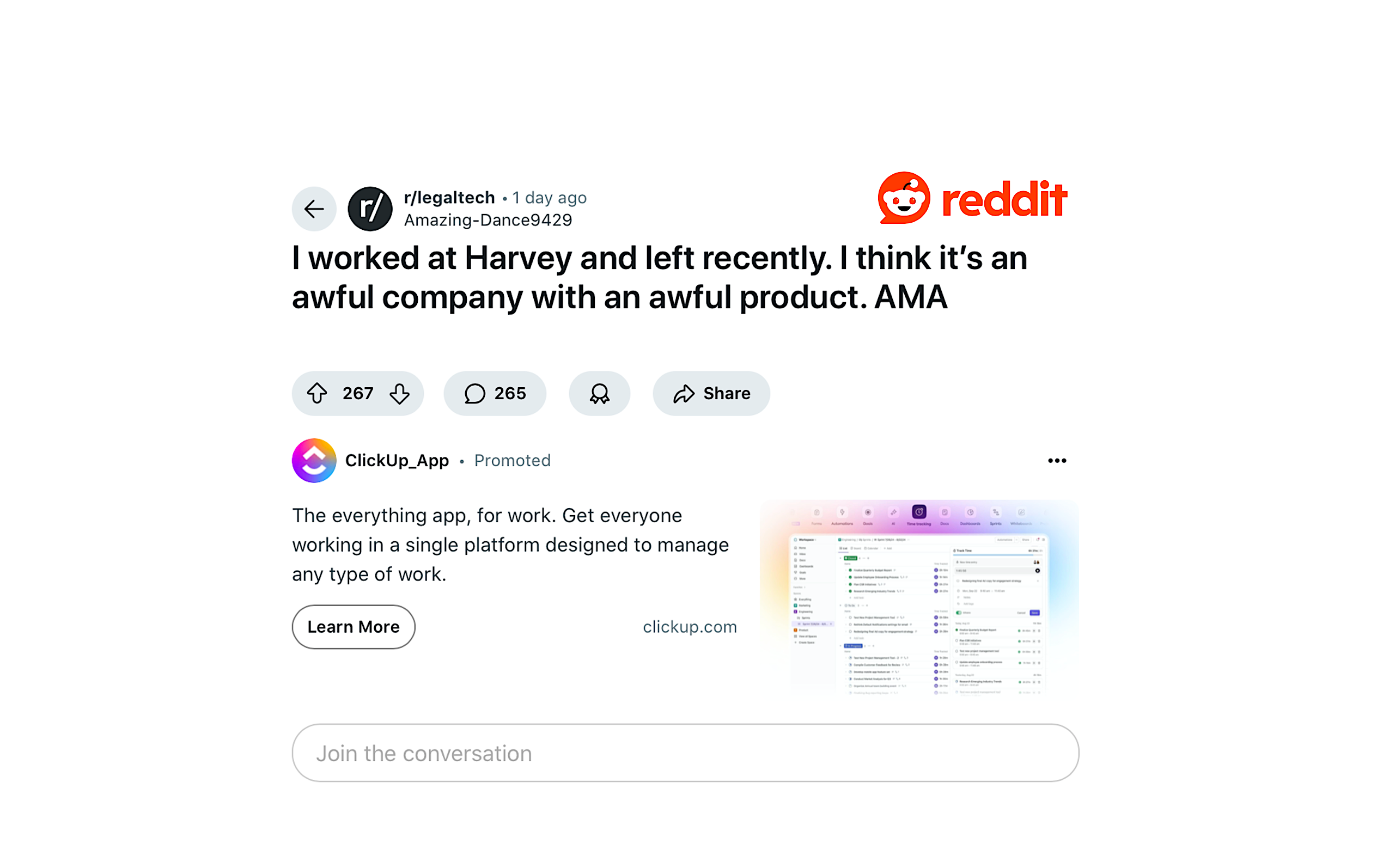Open the Harvey AMA post title
Viewport: 1389px width, 868px height.
659,278
